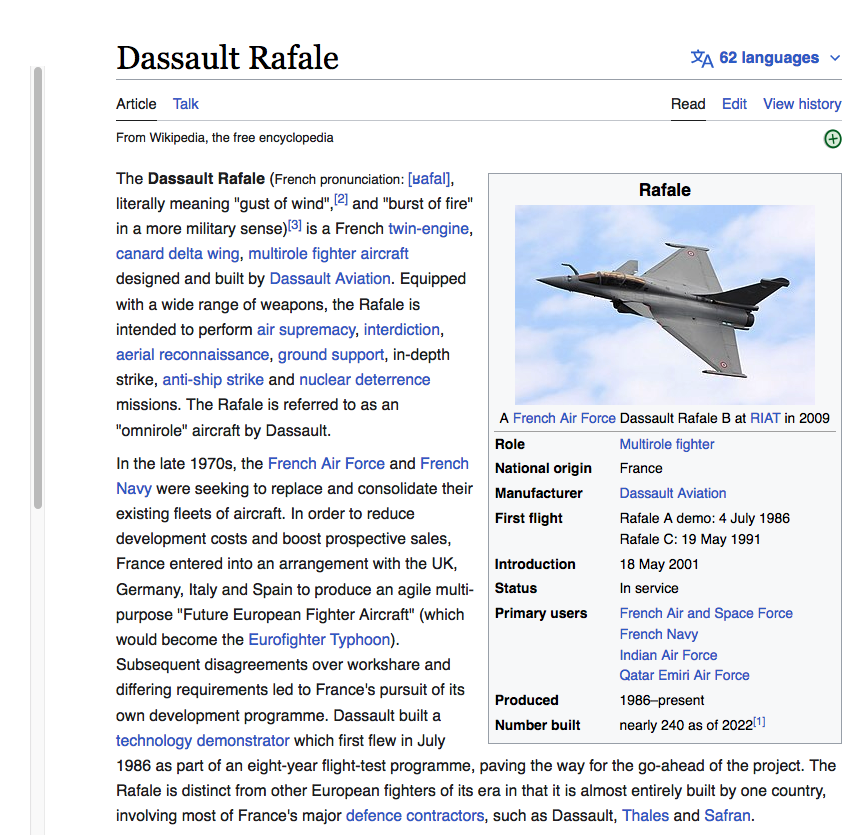Click the translate languages icon
Screen dimensions: 867x835
702,58
